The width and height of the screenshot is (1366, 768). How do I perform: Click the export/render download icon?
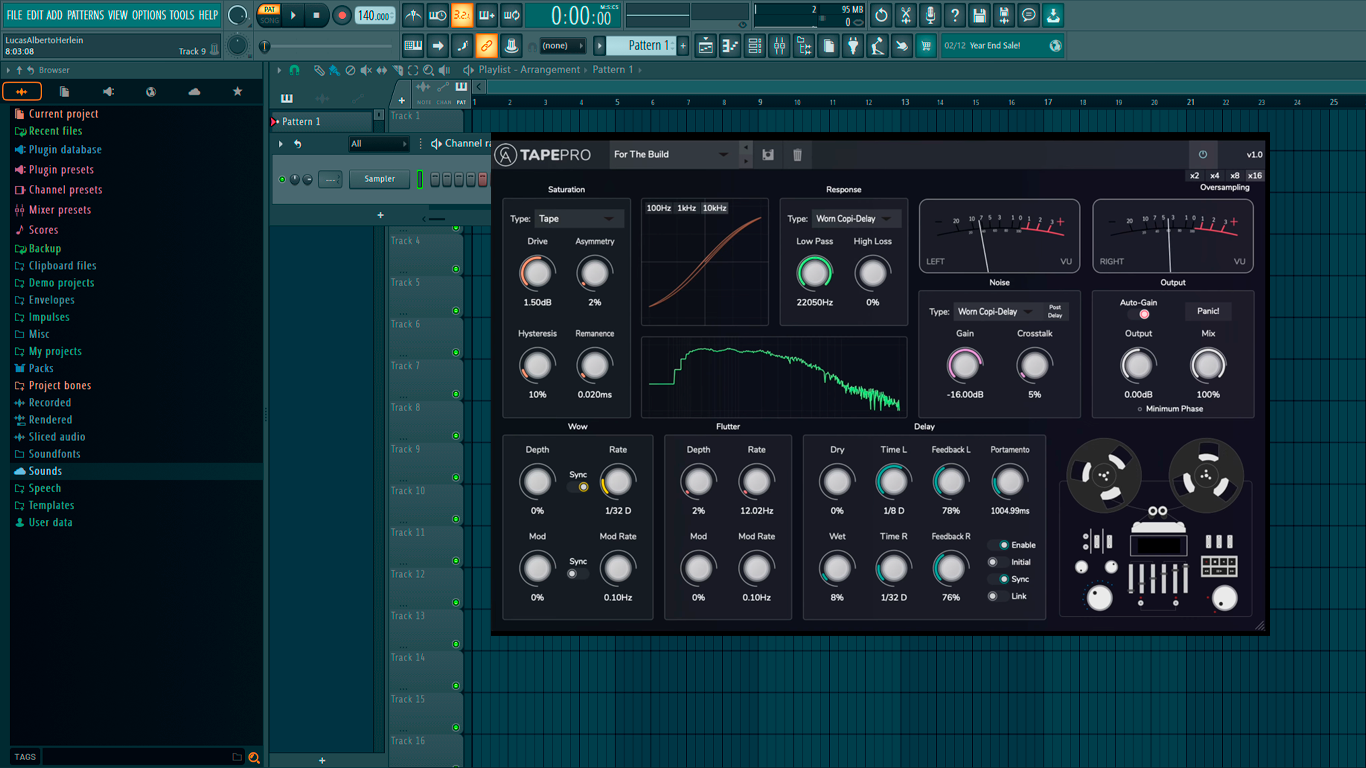[x=1053, y=15]
